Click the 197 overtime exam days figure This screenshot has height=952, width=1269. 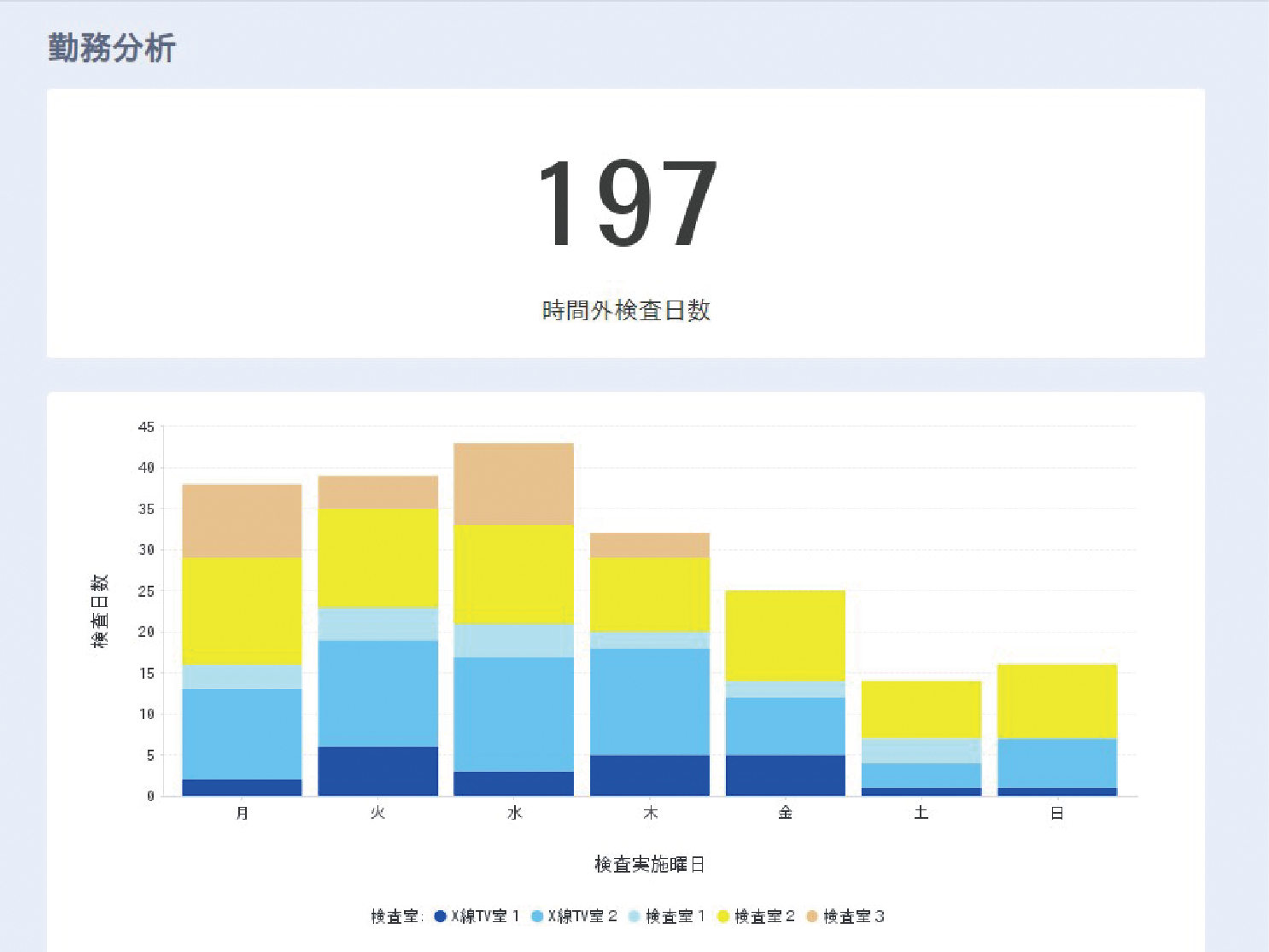coord(626,204)
